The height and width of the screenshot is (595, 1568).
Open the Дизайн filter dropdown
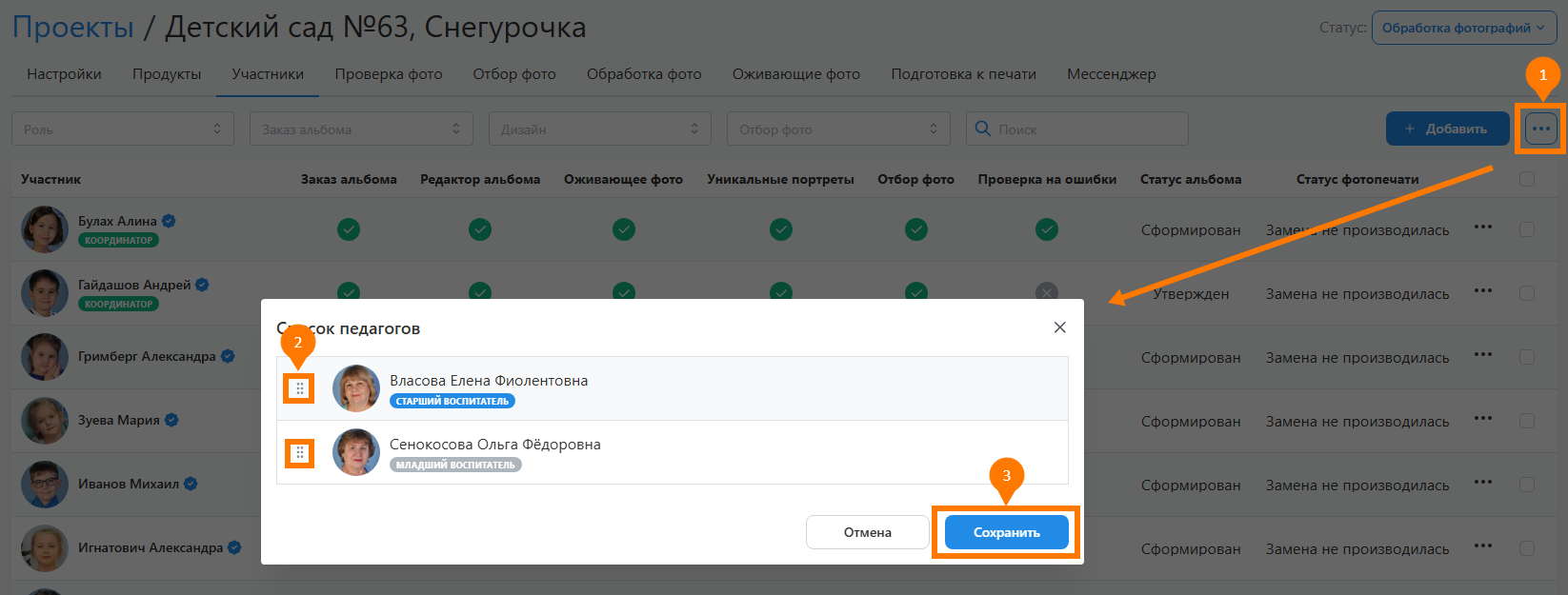tap(599, 129)
